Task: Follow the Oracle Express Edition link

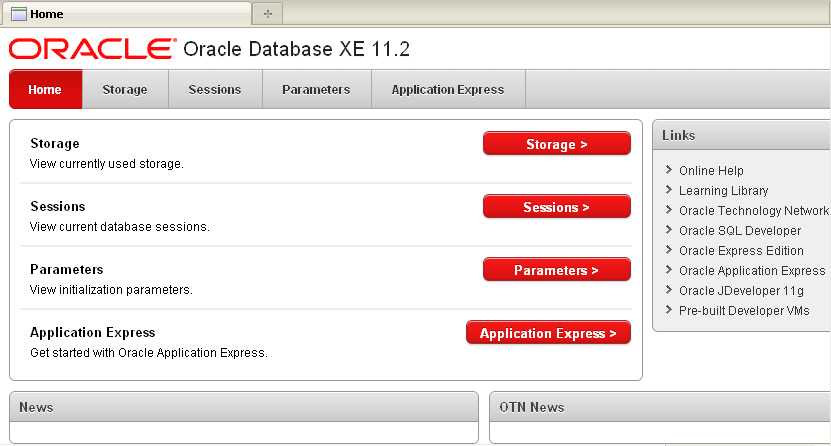Action: tap(741, 250)
